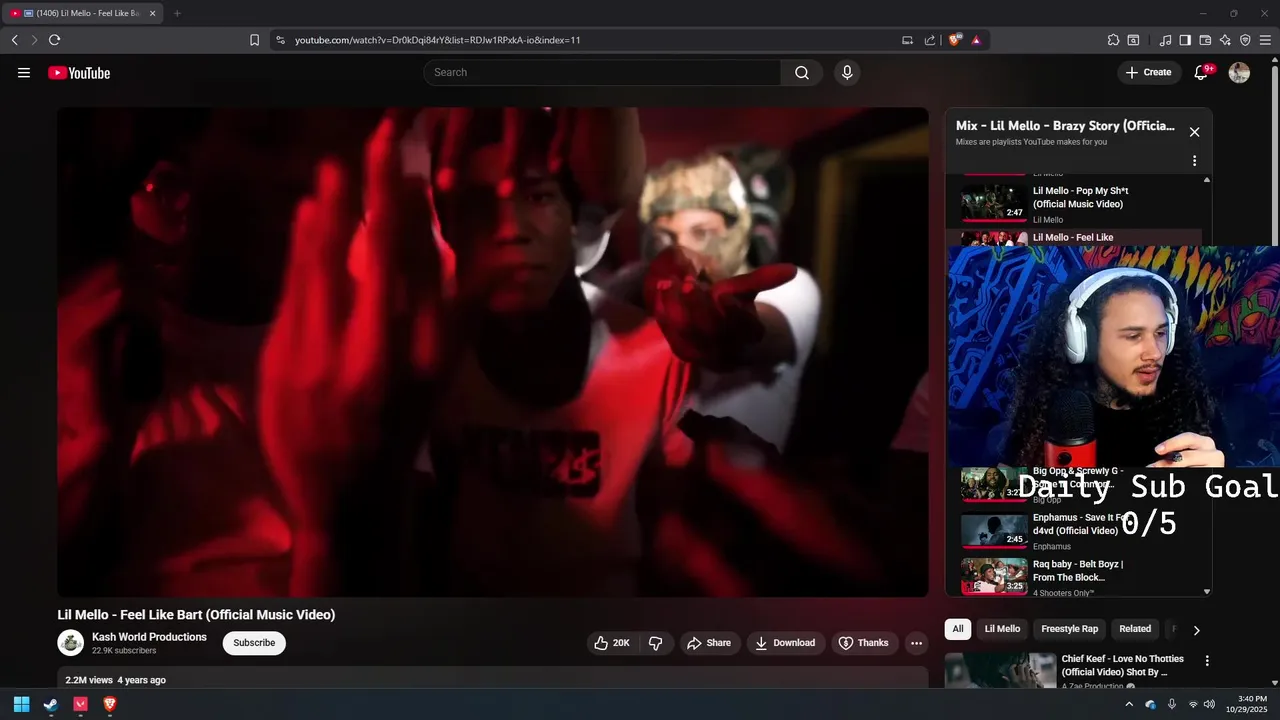Open the Mix playlist options menu
1280x720 pixels.
point(1194,161)
